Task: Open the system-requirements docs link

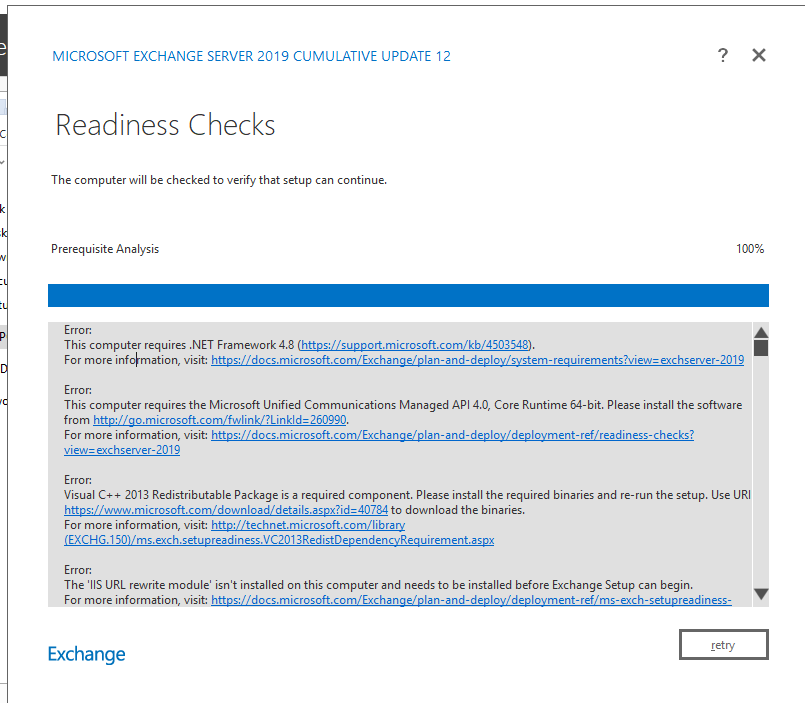Action: [477, 360]
